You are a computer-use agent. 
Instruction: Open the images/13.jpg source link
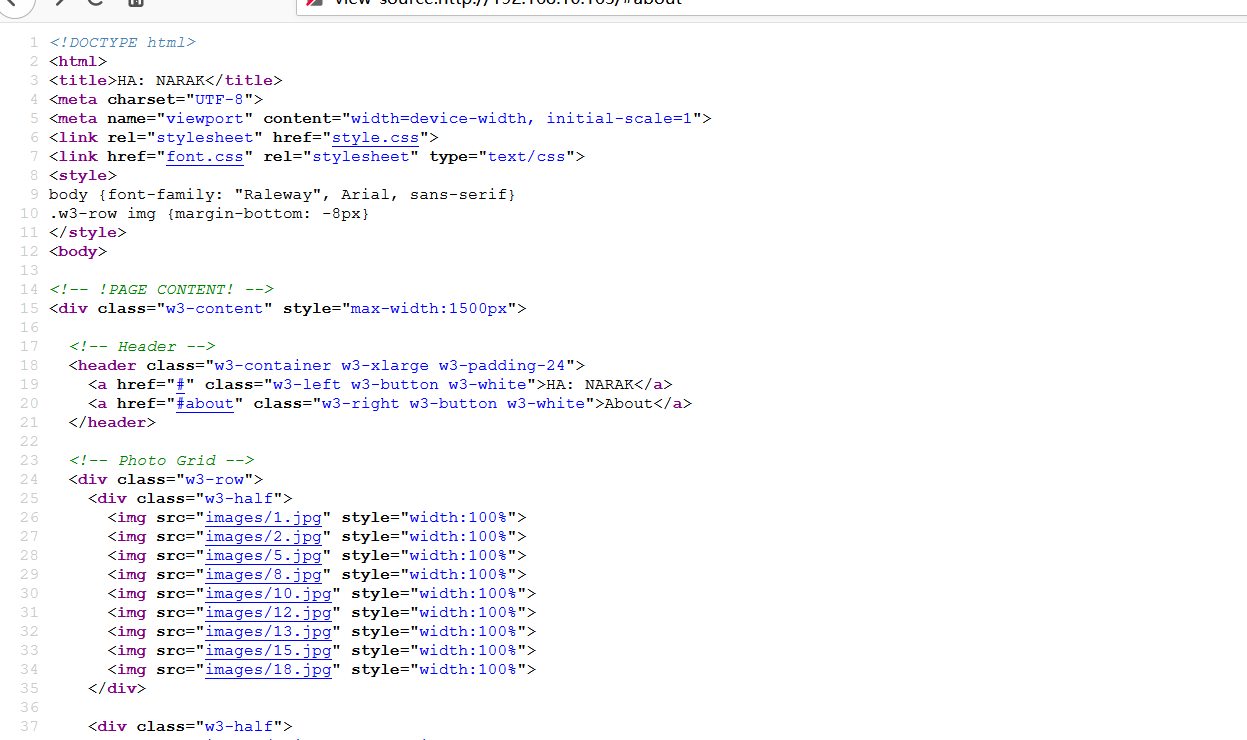point(268,631)
